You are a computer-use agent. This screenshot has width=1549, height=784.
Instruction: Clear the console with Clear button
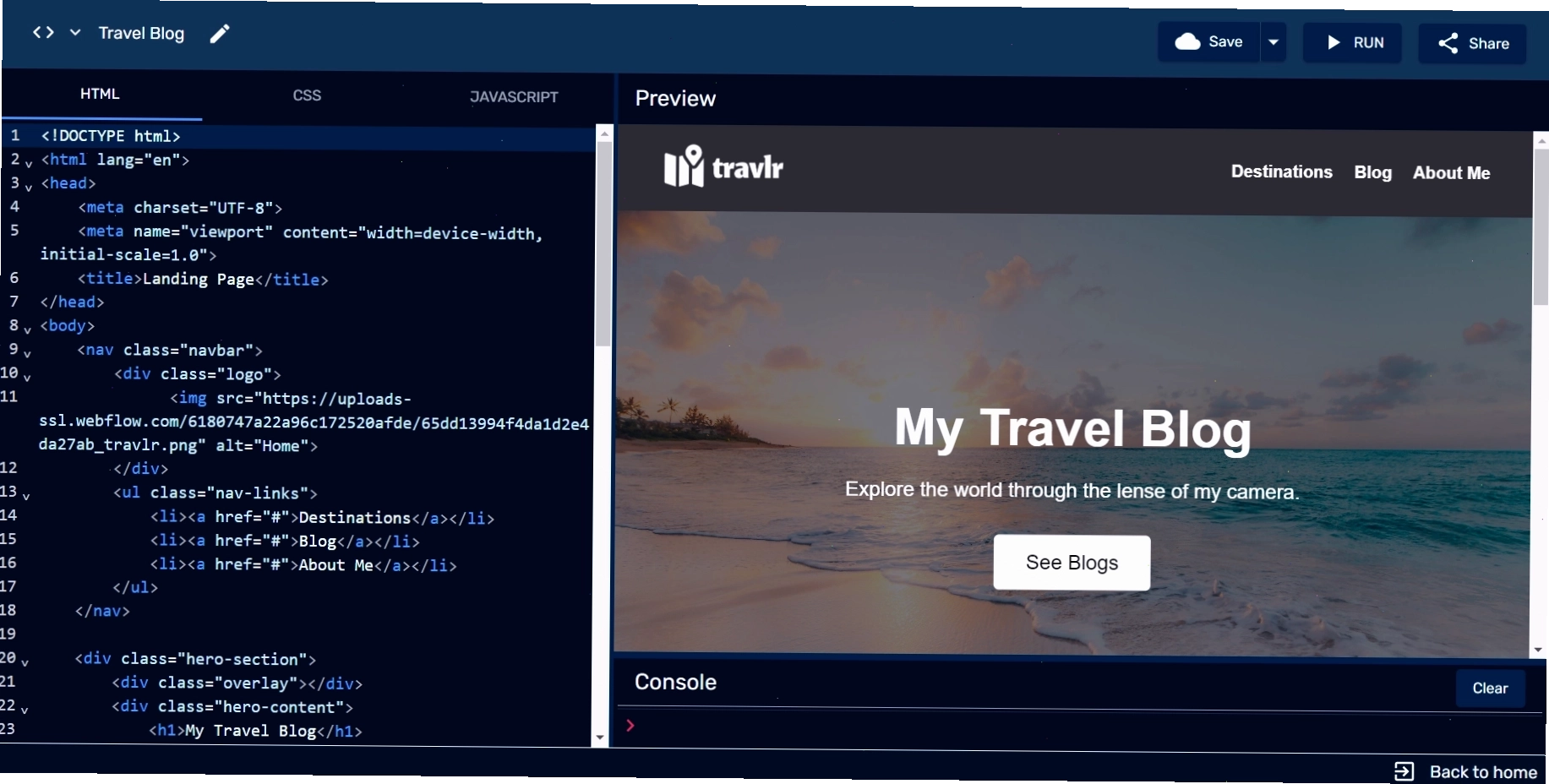(x=1490, y=689)
